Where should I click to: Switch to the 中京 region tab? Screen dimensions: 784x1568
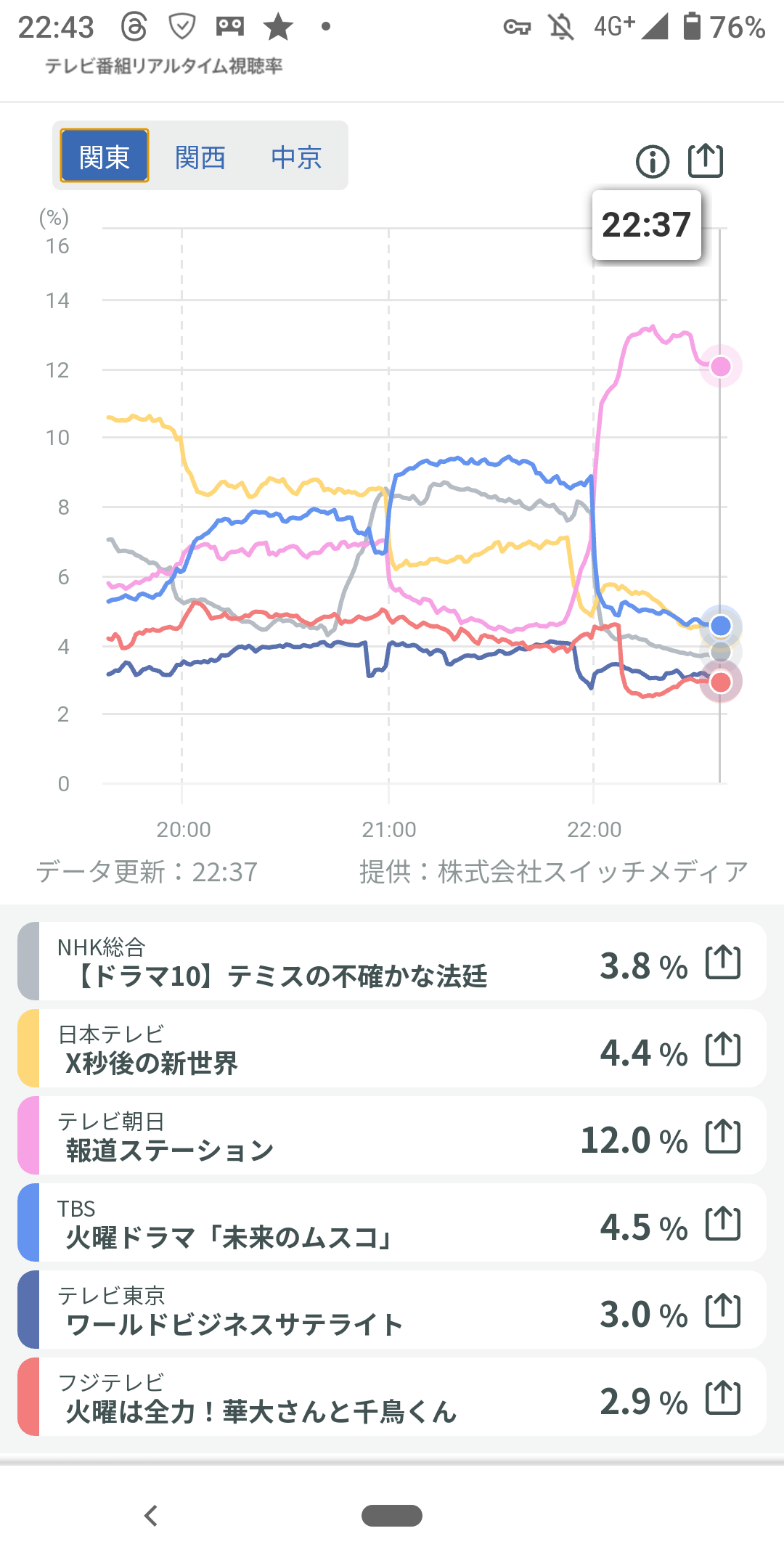(x=296, y=157)
